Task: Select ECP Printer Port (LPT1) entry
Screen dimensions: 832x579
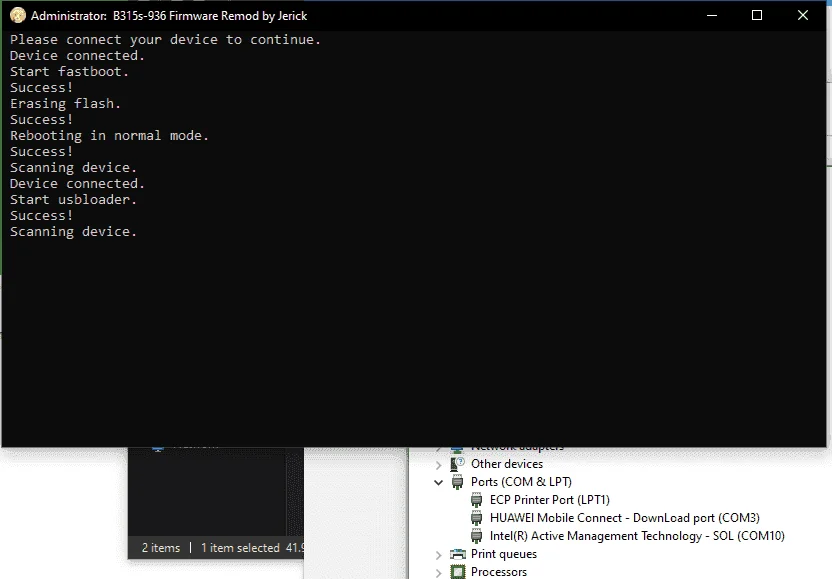Action: pos(550,500)
